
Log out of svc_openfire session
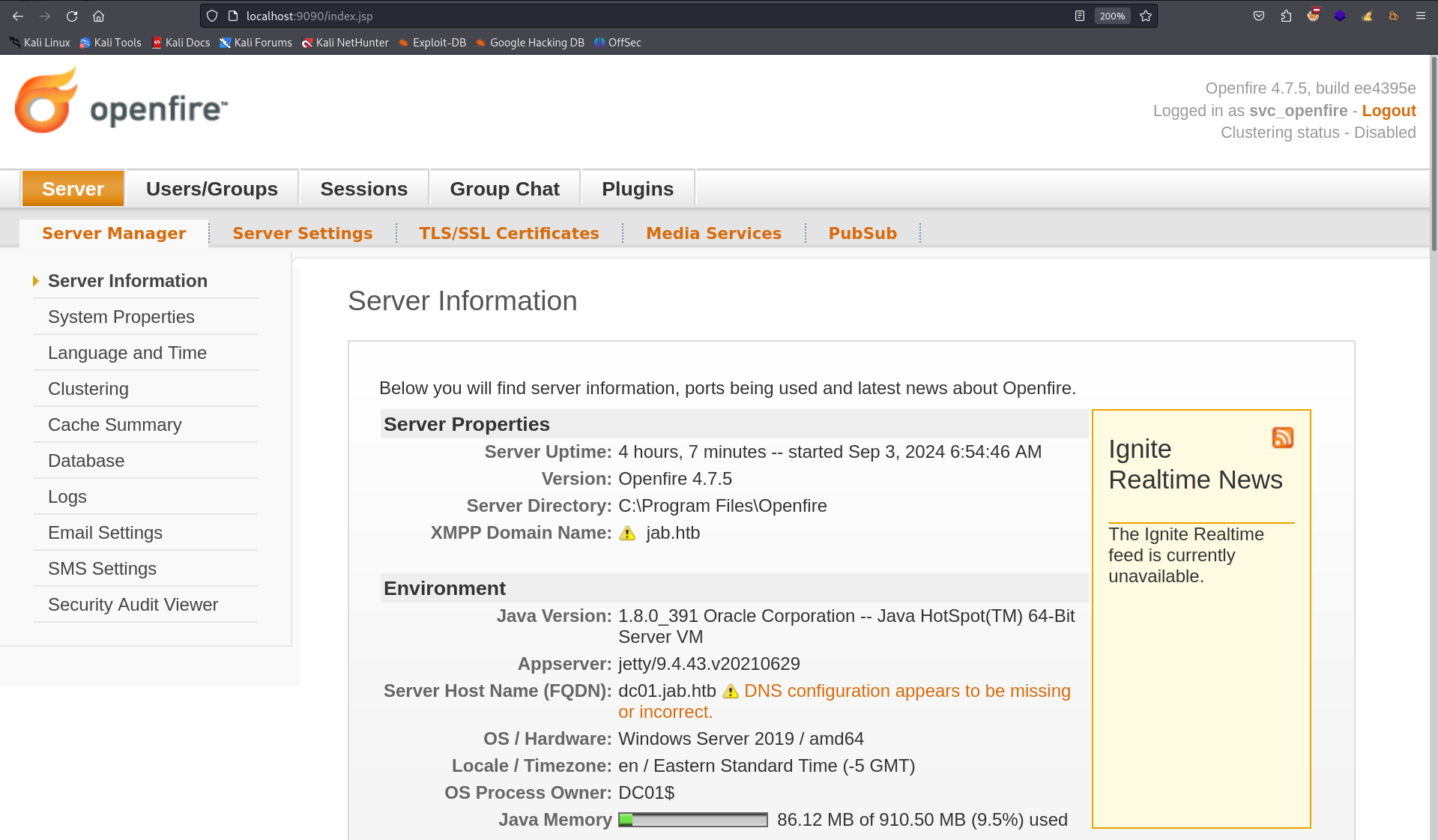click(1389, 111)
